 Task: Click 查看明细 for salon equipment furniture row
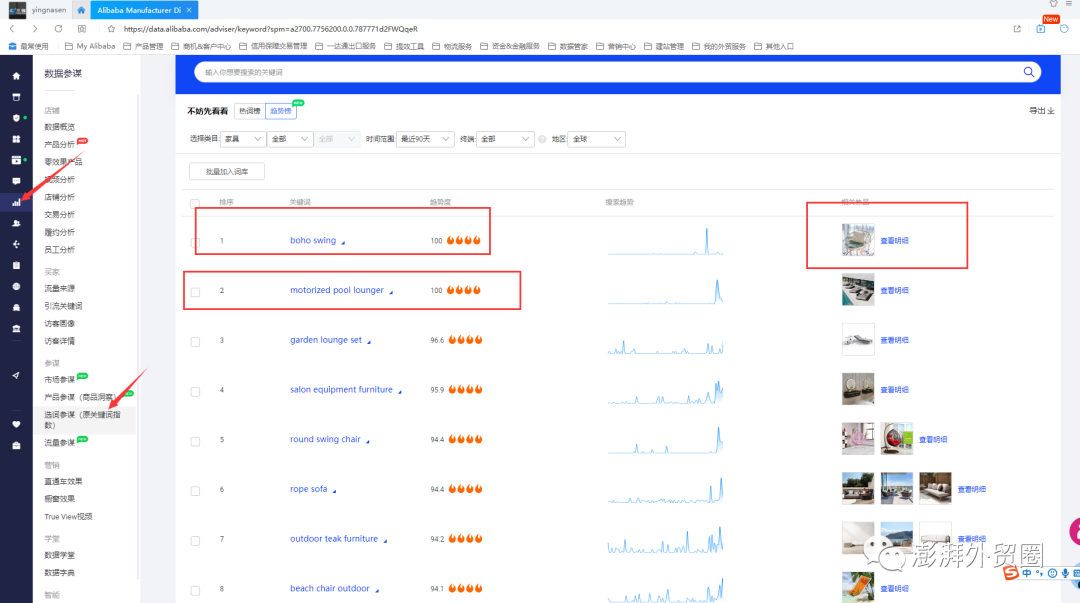click(894, 390)
